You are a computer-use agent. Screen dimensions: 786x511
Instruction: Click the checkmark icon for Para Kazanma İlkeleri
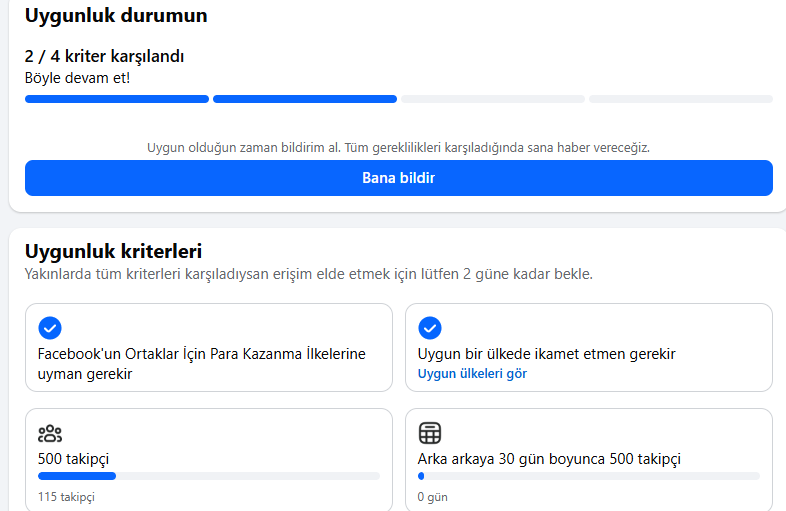coord(50,328)
